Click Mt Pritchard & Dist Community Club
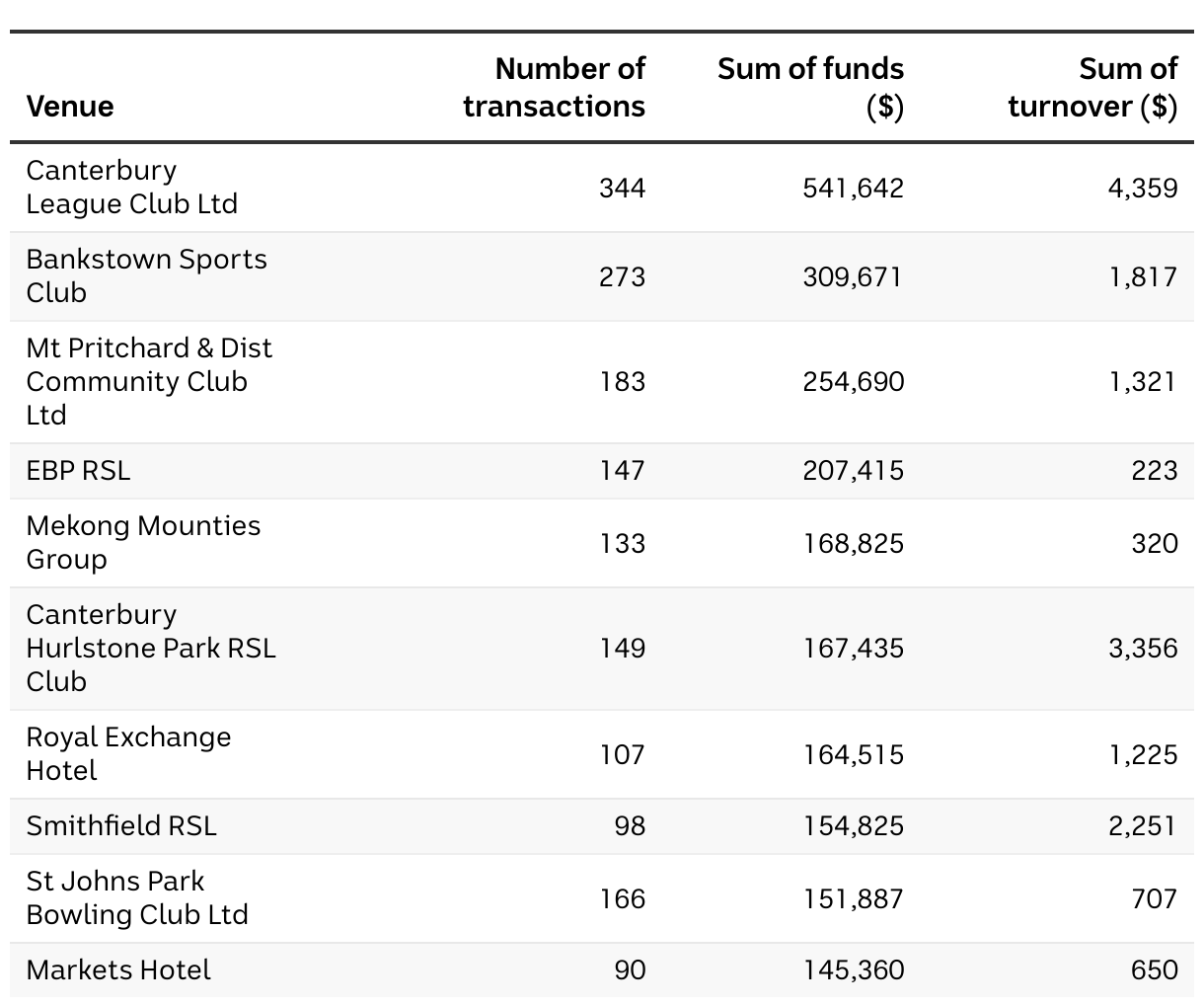The height and width of the screenshot is (1007, 1204). coord(149,381)
